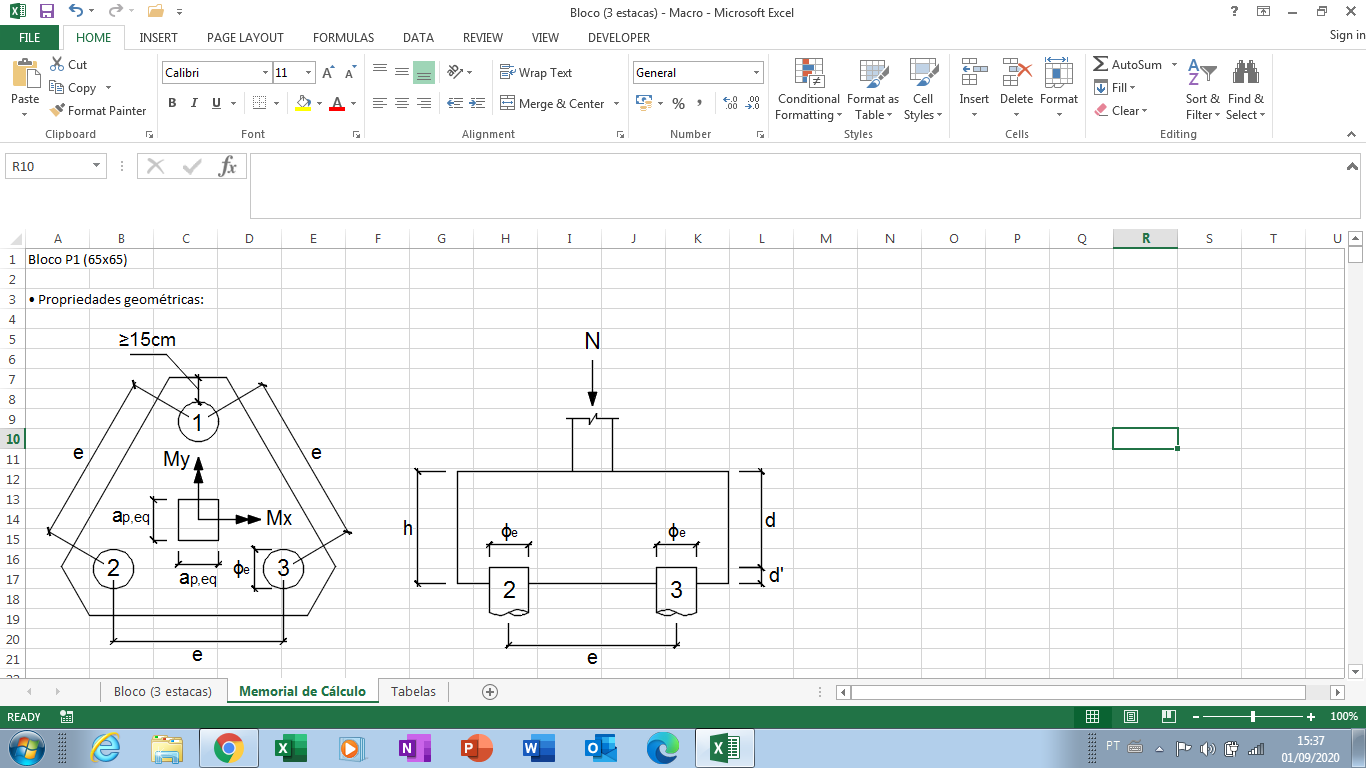Align cell contents to the top

coord(380,72)
